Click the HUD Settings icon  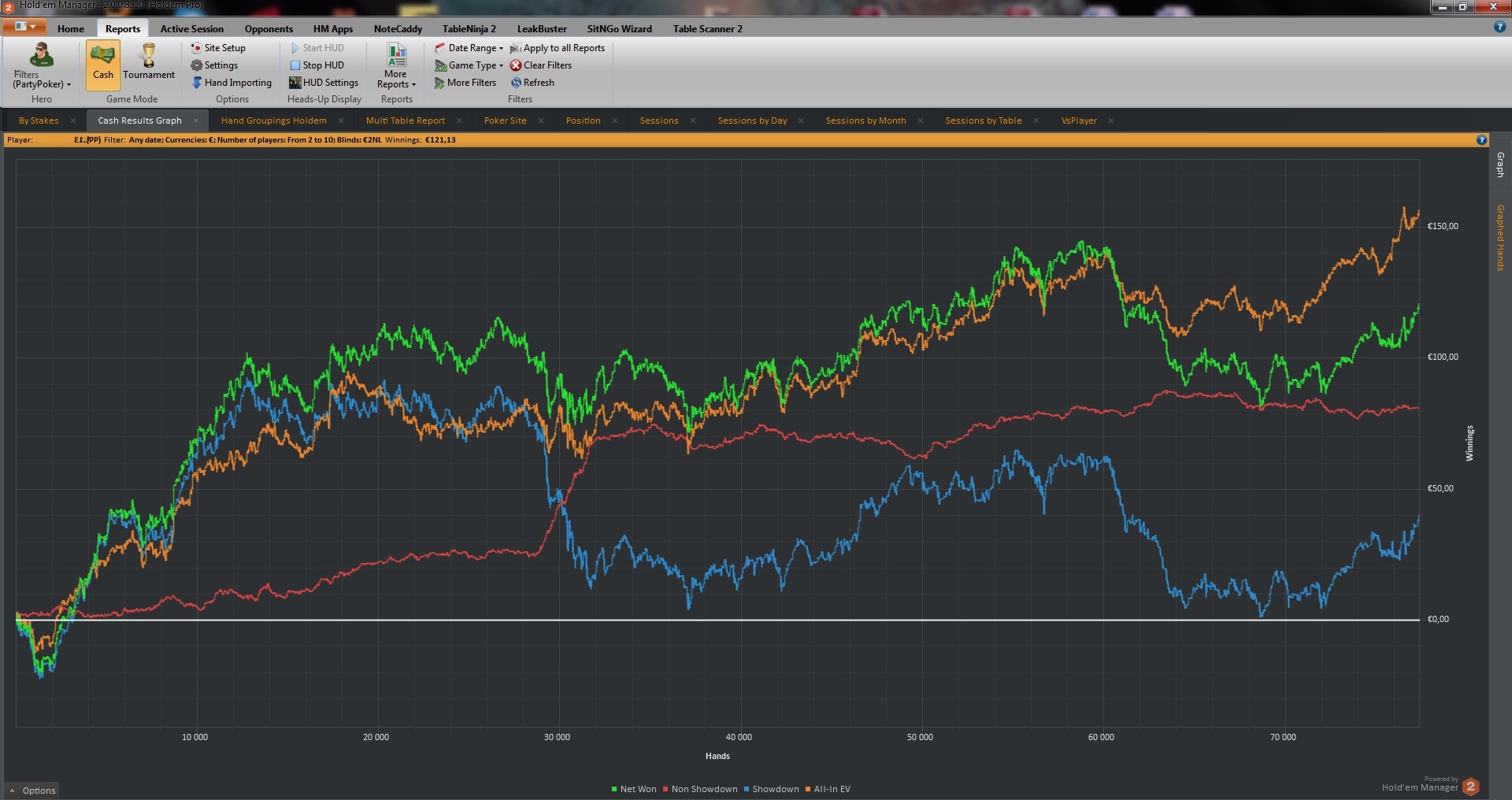point(295,83)
